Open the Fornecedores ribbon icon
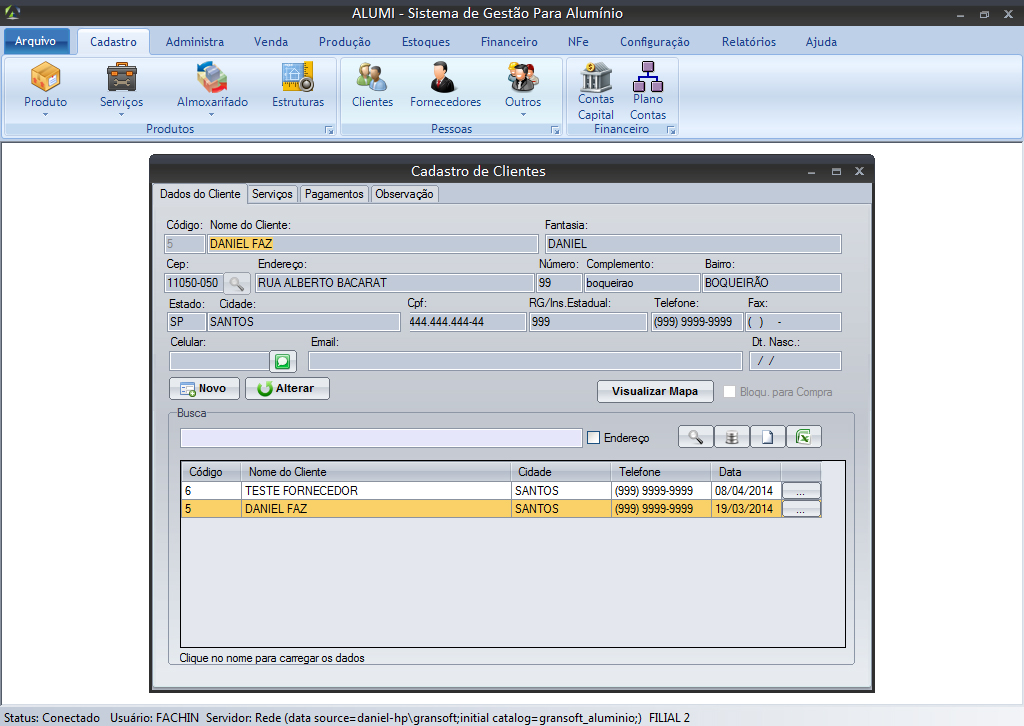 (x=445, y=77)
